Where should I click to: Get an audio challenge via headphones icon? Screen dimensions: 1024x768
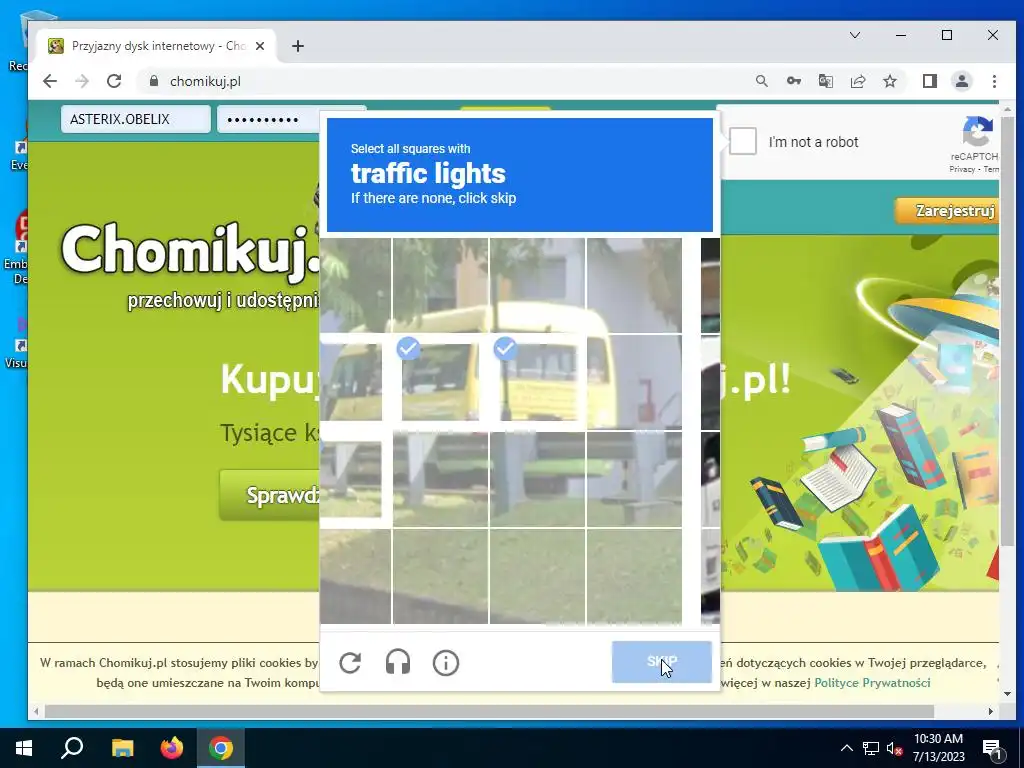click(398, 663)
